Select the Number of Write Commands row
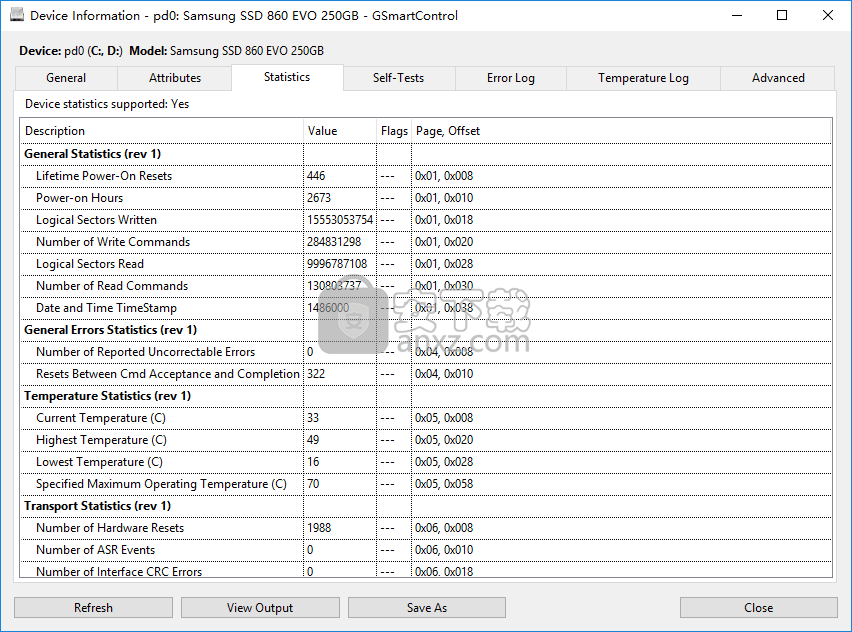Image resolution: width=852 pixels, height=632 pixels. pyautogui.click(x=426, y=242)
